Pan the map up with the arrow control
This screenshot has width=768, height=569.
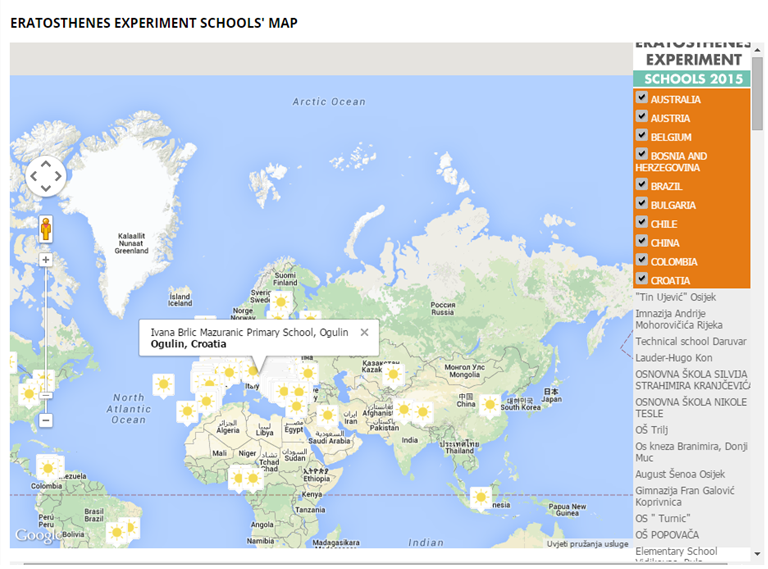click(x=46, y=164)
